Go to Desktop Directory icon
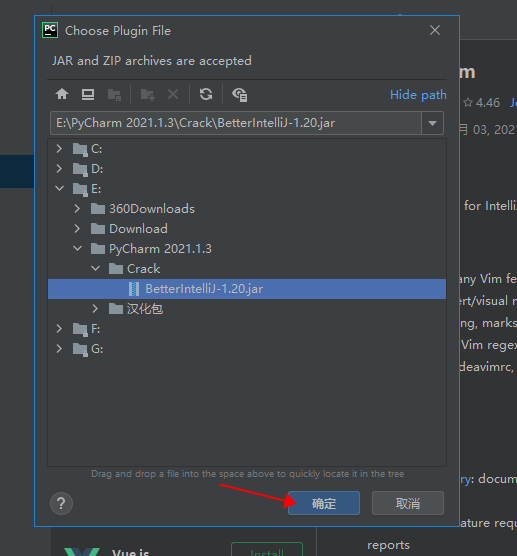This screenshot has width=517, height=556. pyautogui.click(x=88, y=94)
